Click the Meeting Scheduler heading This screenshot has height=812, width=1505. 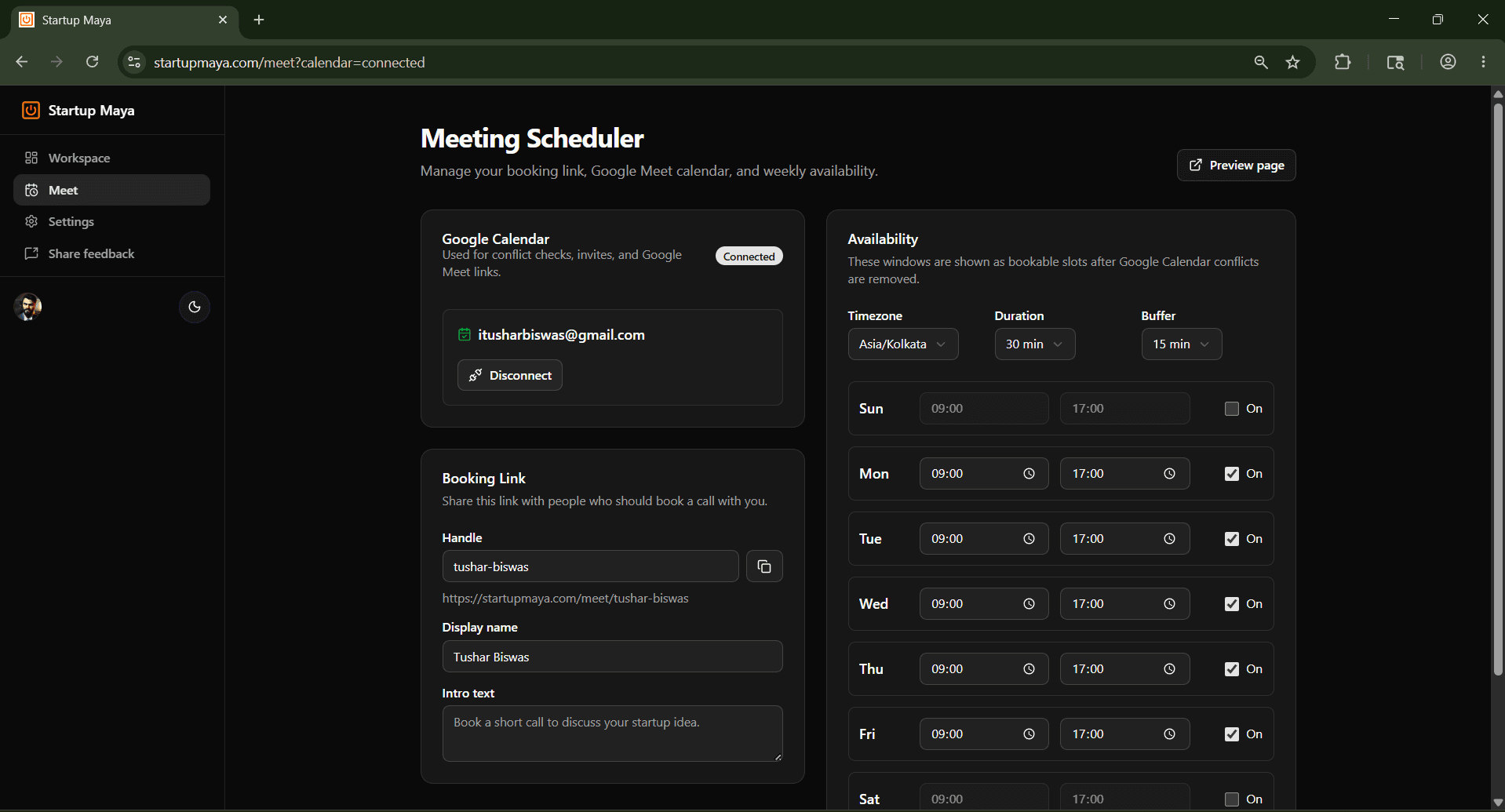coord(532,138)
